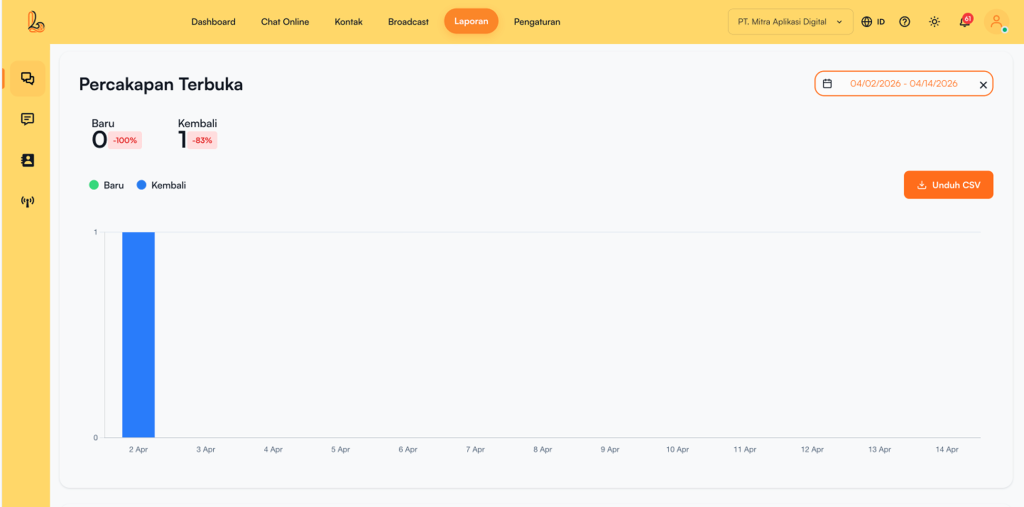Click the app logo in top-left corner

[x=37, y=21]
